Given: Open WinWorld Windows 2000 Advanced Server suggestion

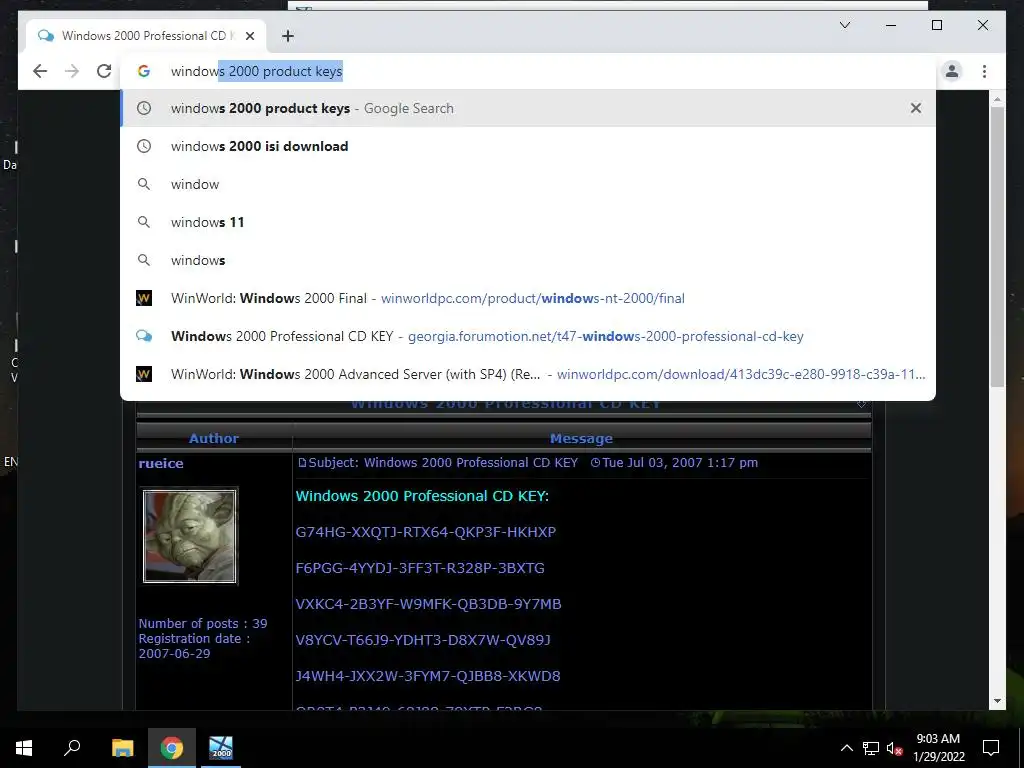Looking at the screenshot, I should [528, 374].
